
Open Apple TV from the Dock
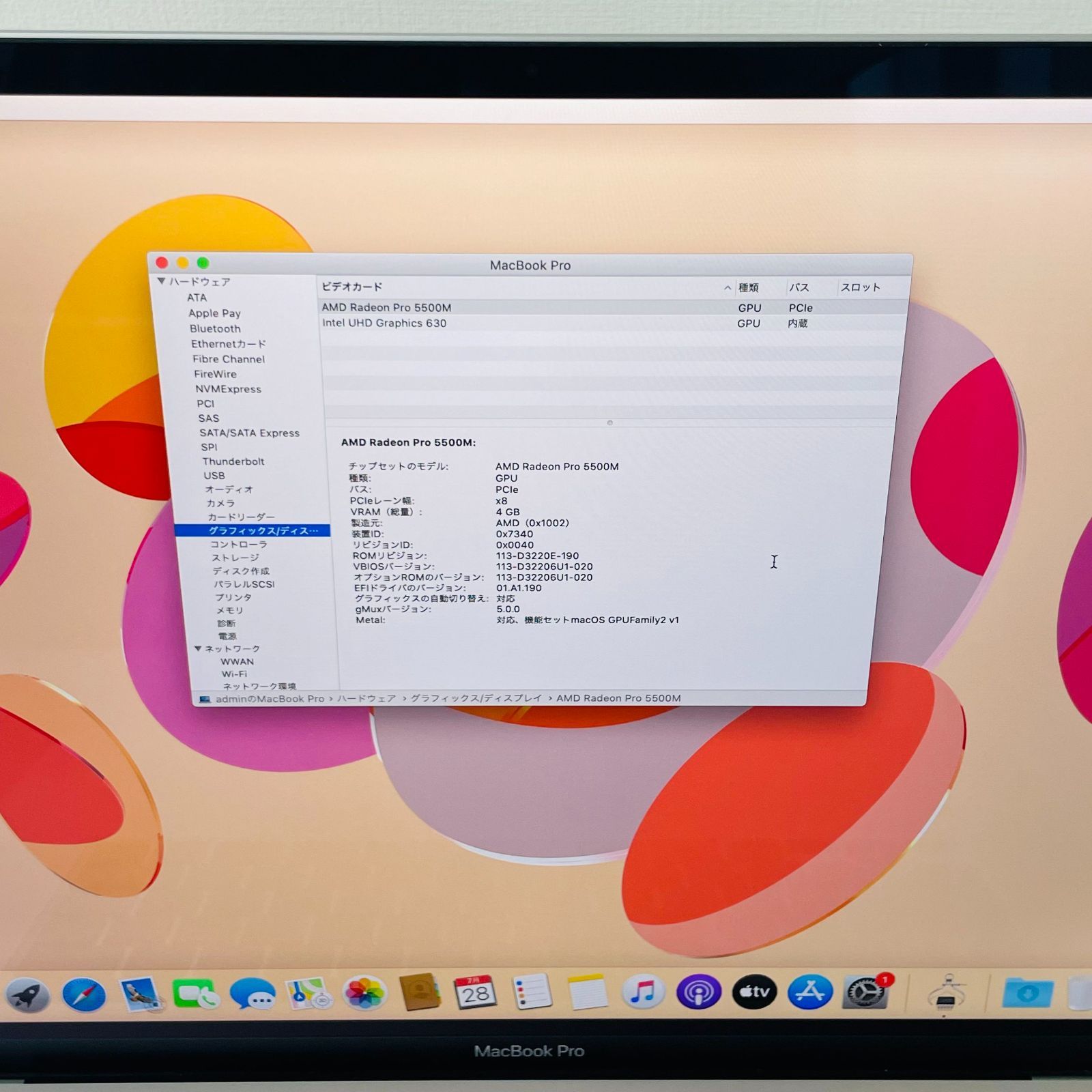point(755,992)
